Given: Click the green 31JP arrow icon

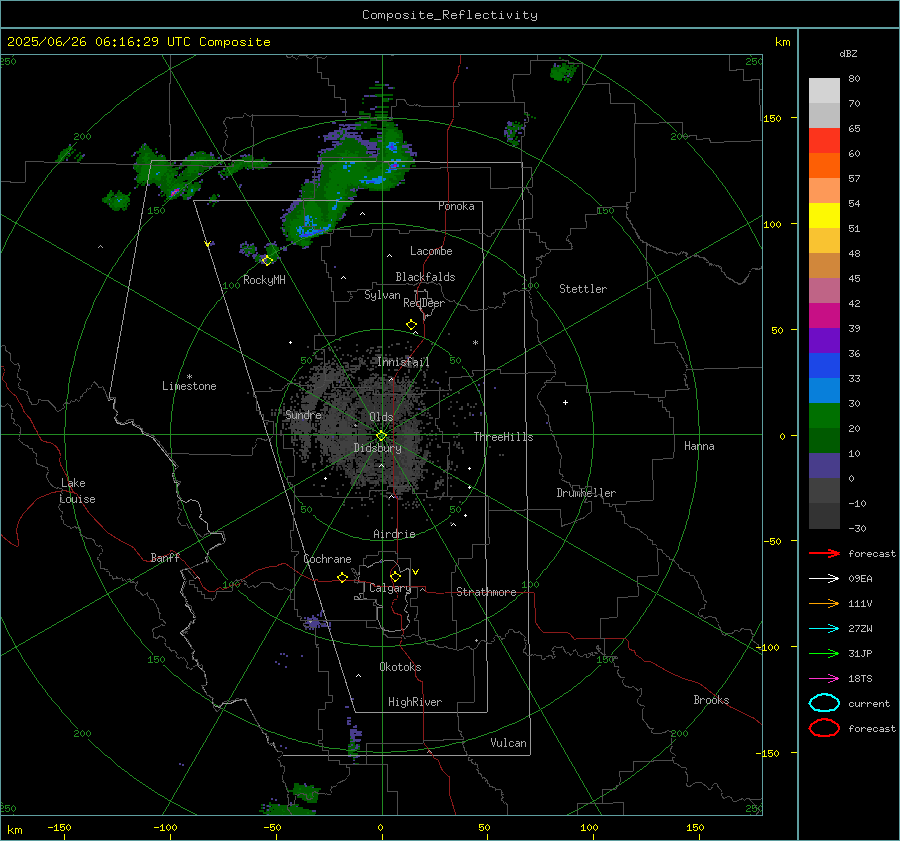Looking at the screenshot, I should [x=824, y=653].
